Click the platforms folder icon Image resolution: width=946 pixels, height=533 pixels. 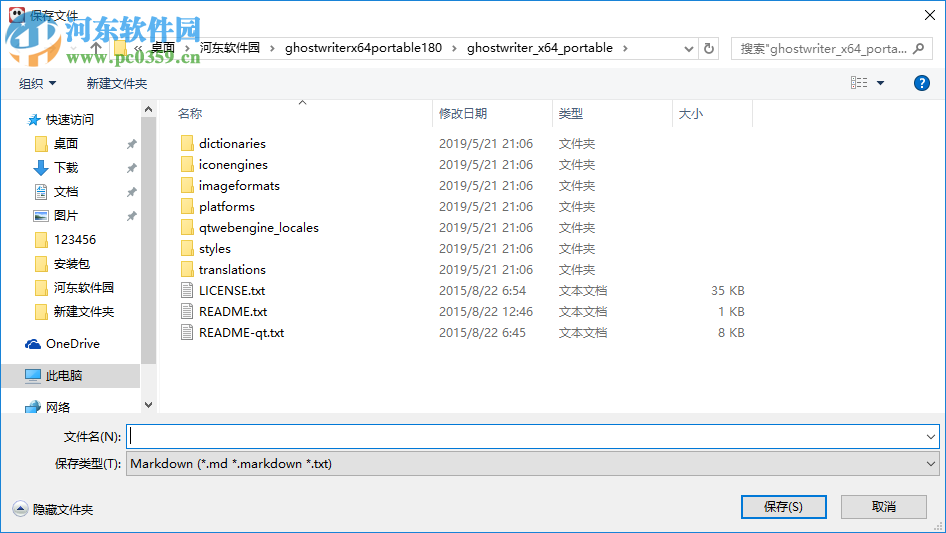[x=187, y=206]
